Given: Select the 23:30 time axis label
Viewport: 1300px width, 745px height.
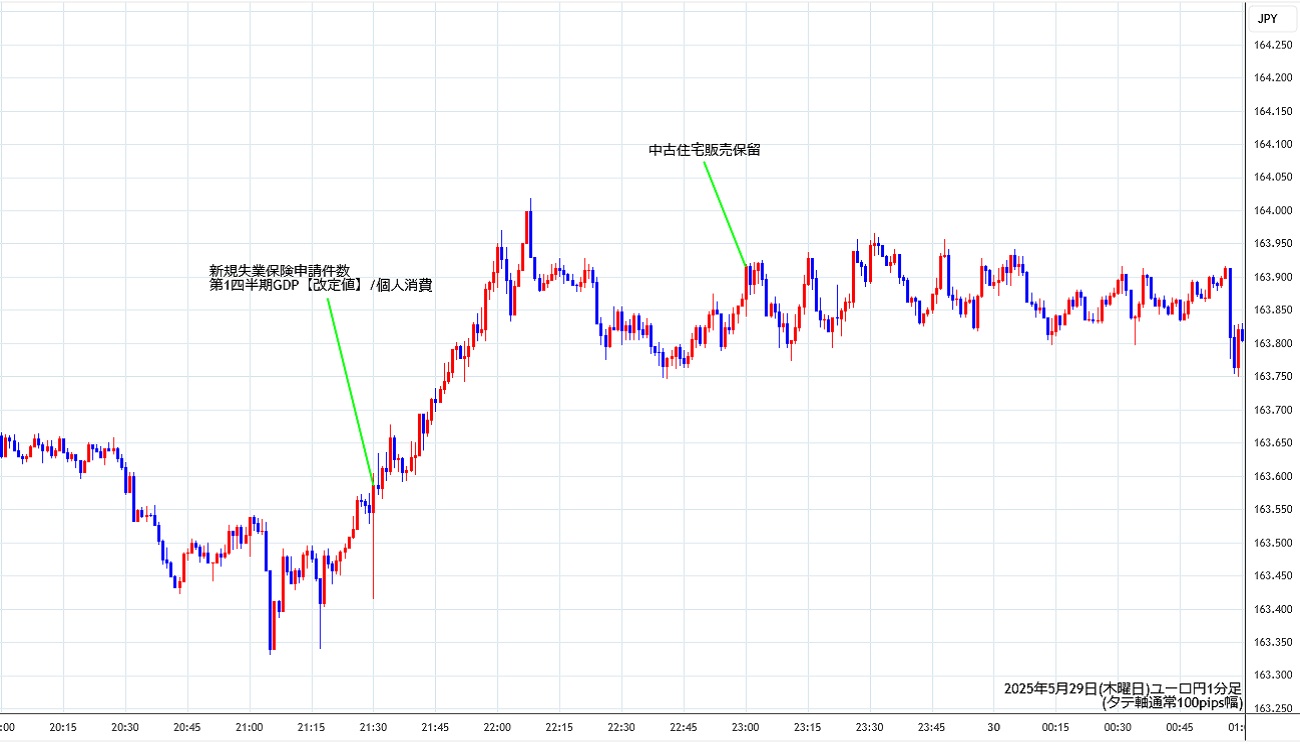Looking at the screenshot, I should pos(869,727).
